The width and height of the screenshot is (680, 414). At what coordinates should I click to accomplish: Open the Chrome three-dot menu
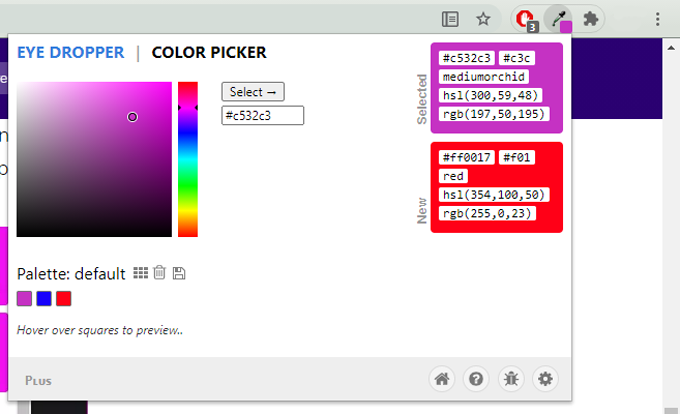[x=657, y=19]
